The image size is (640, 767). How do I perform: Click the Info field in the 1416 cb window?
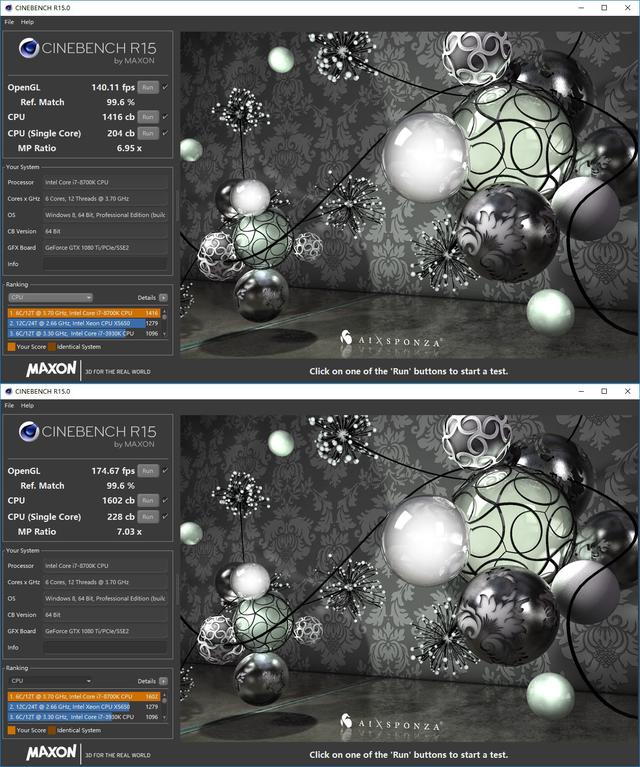[x=105, y=264]
